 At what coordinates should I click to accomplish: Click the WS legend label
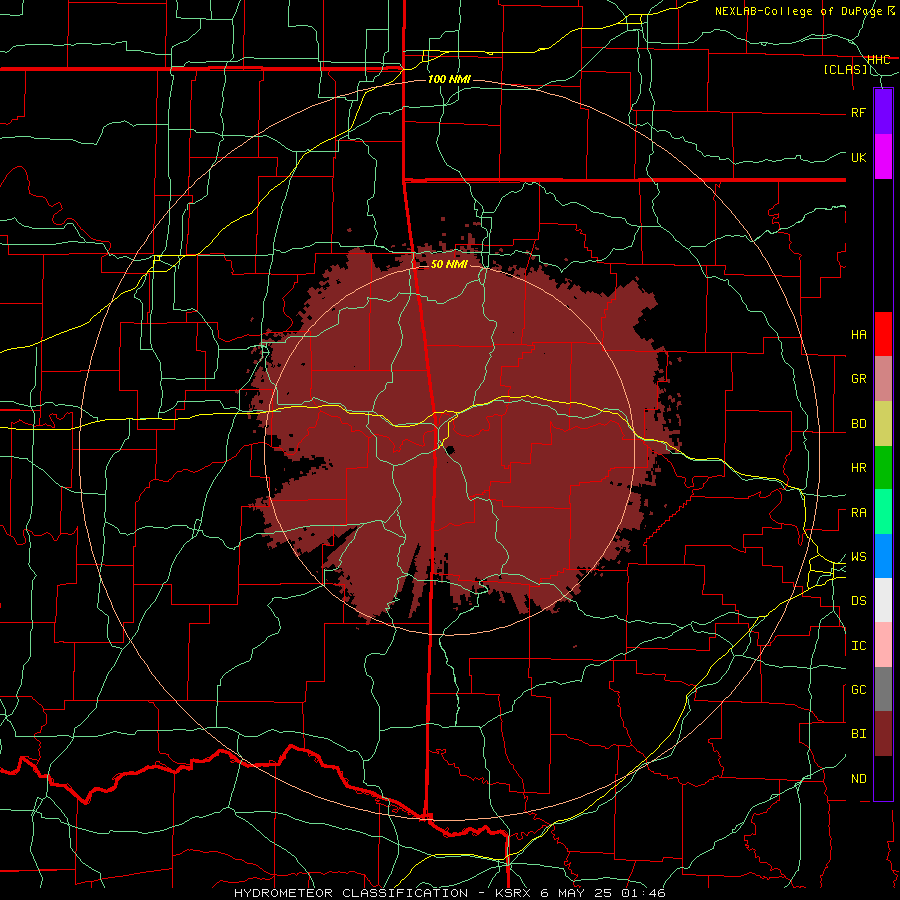tap(858, 557)
